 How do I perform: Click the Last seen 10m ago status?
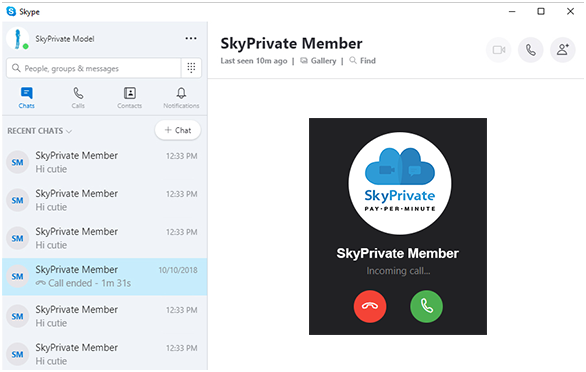[x=254, y=61]
